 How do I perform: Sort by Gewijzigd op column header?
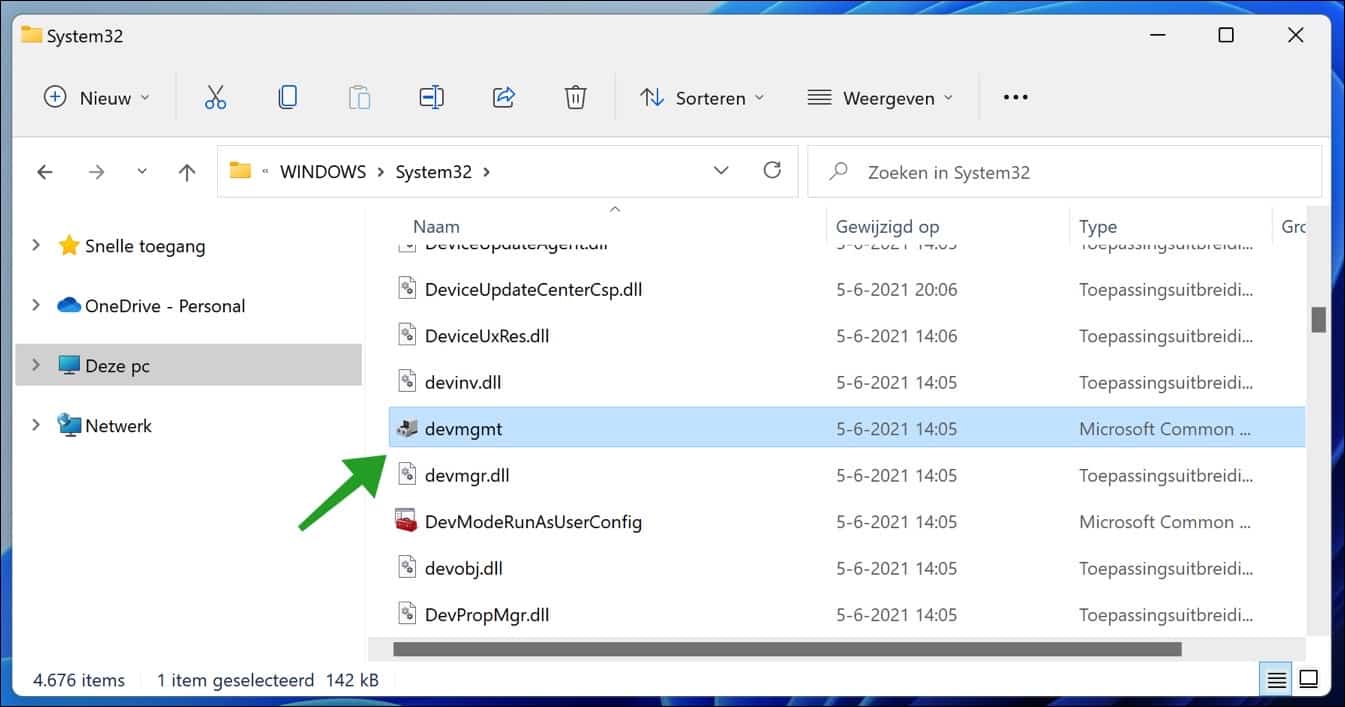coord(887,227)
